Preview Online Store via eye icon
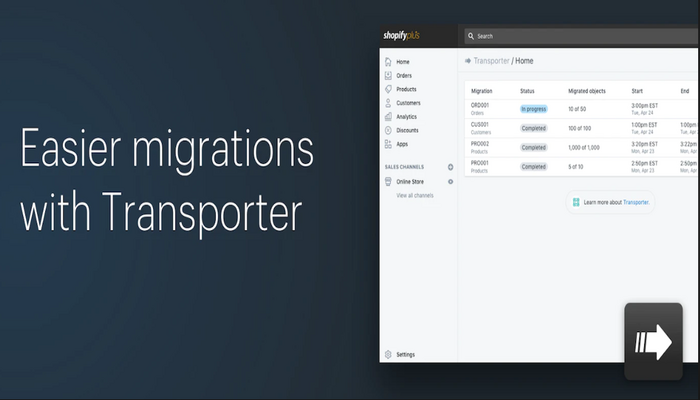 pyautogui.click(x=450, y=182)
